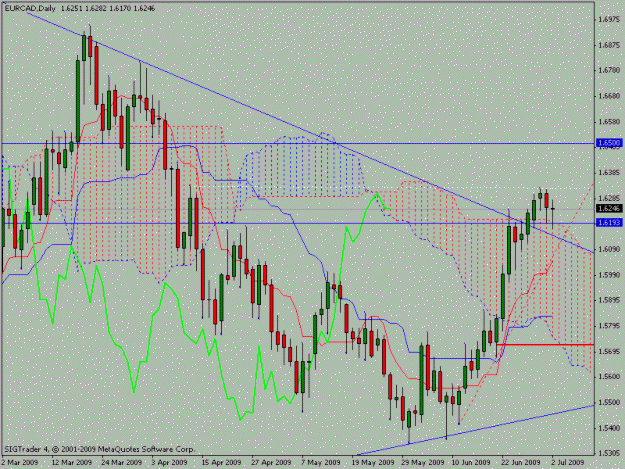Click the 1.6385 price scale value
The width and height of the screenshot is (625, 469).
click(x=610, y=173)
